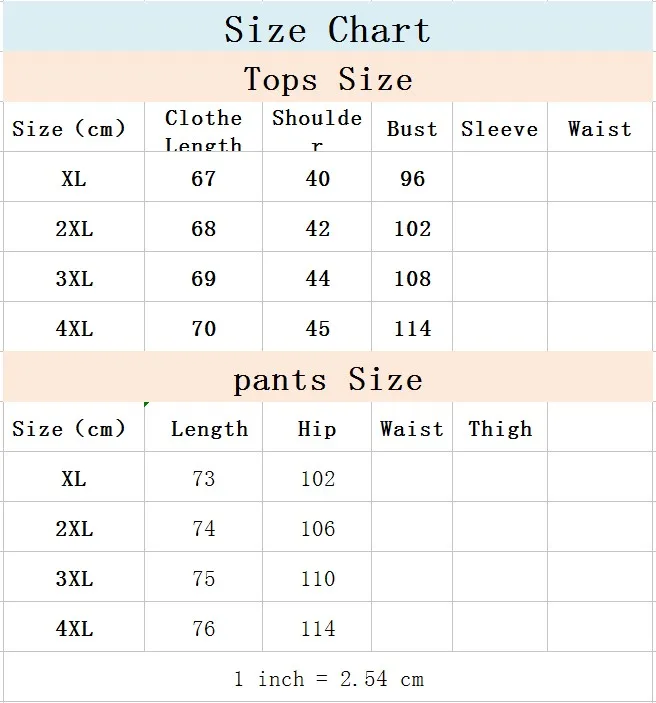Select the bust value 108 cell

click(412, 277)
